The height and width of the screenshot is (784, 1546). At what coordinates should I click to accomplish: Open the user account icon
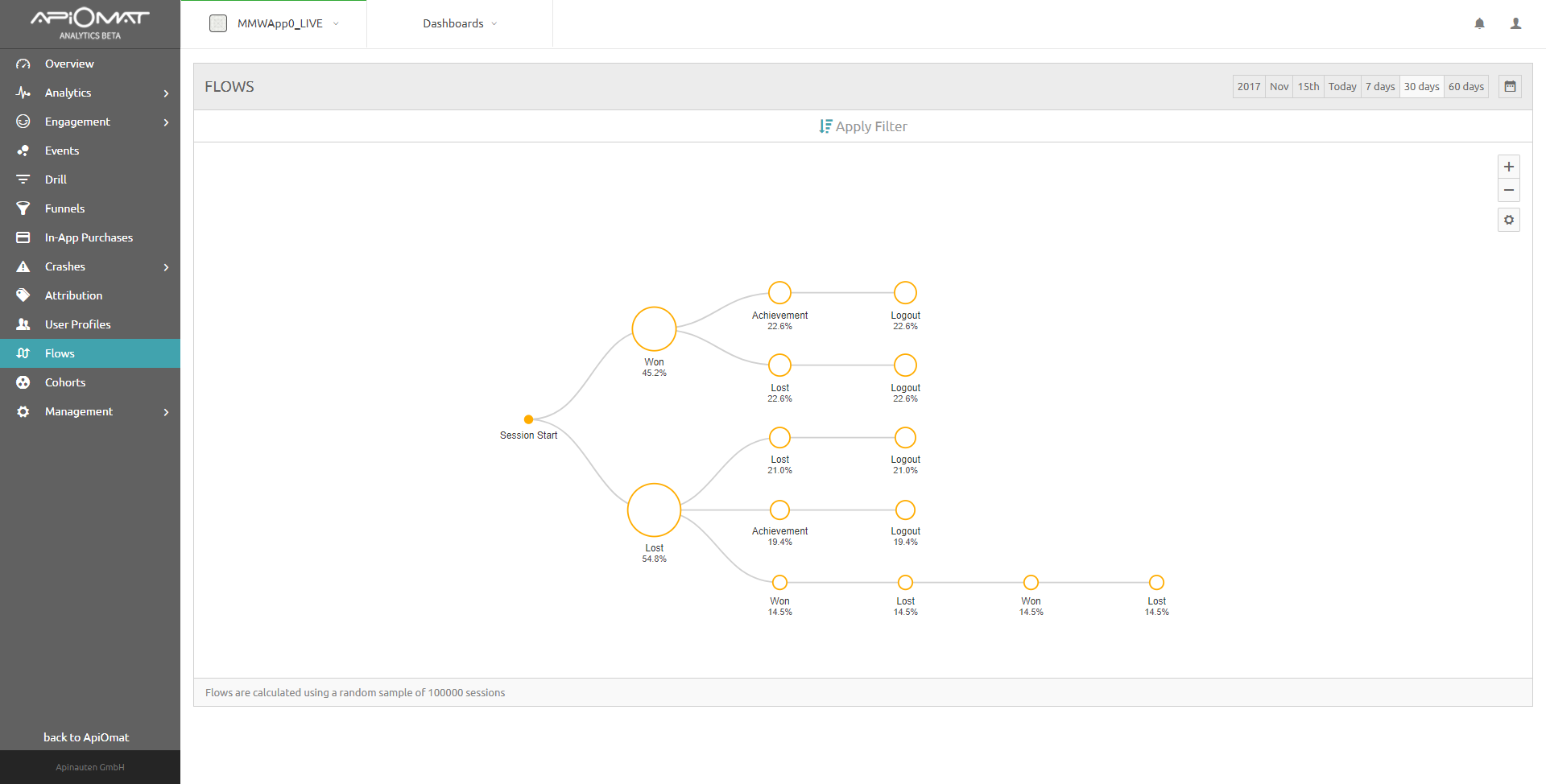coord(1515,23)
